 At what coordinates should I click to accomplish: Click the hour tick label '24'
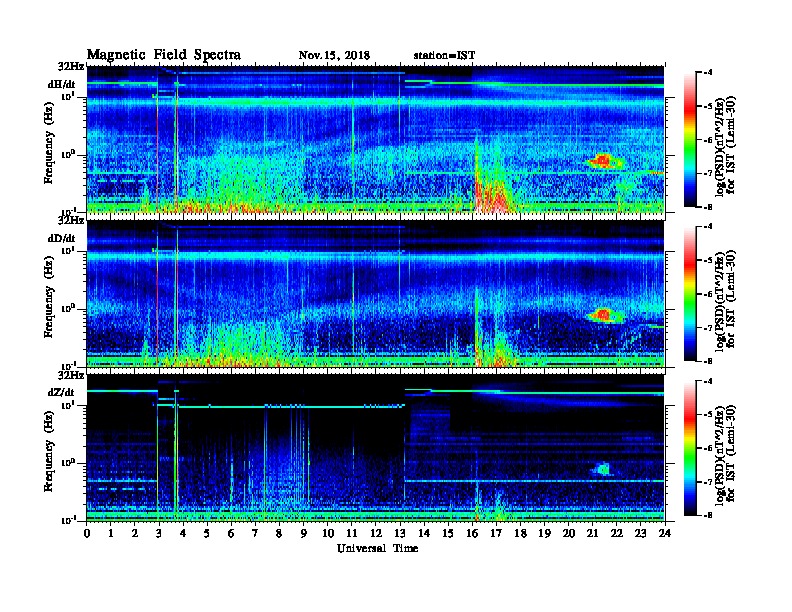point(665,533)
